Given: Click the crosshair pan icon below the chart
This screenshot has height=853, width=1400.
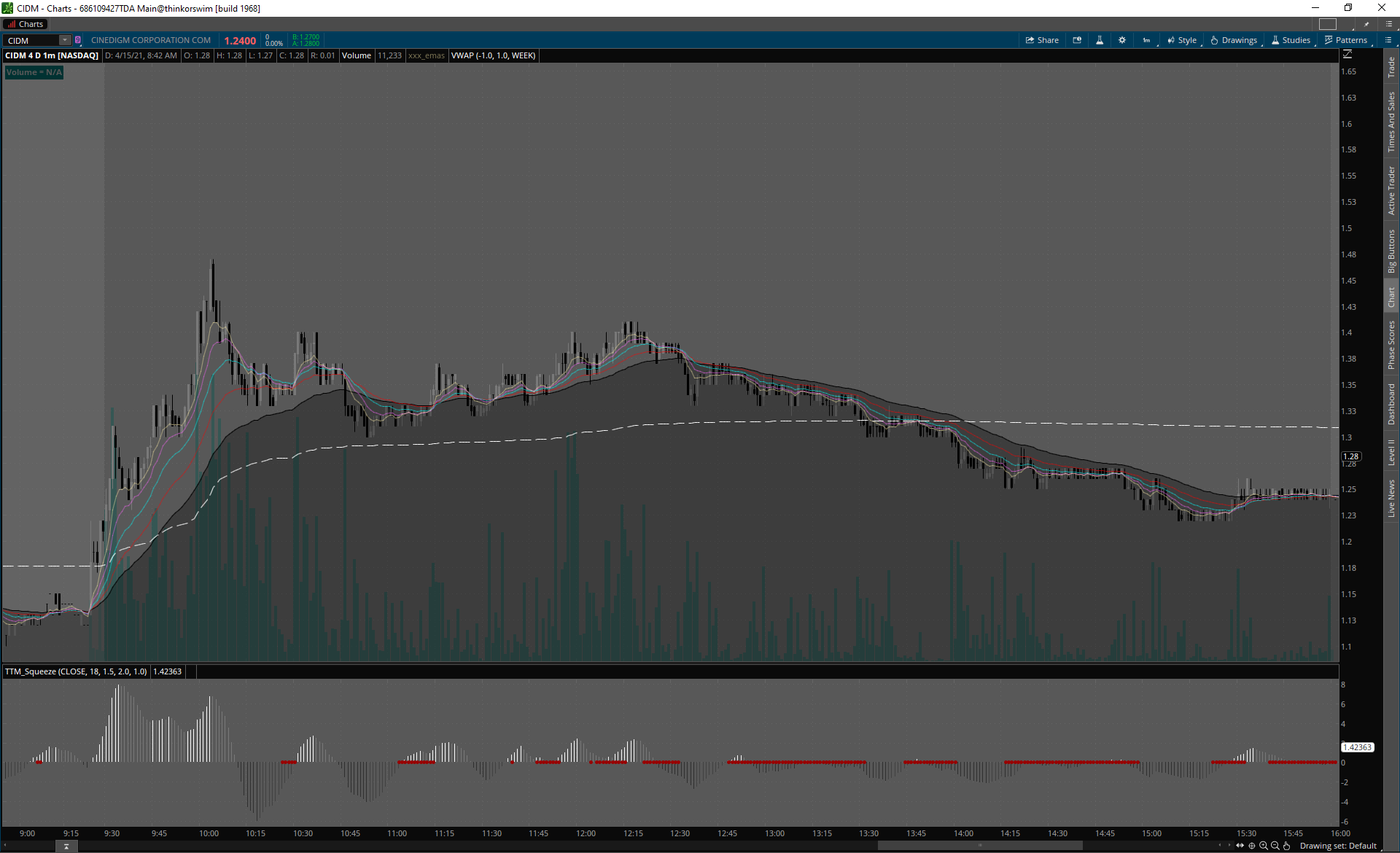Looking at the screenshot, I should pos(1251,846).
